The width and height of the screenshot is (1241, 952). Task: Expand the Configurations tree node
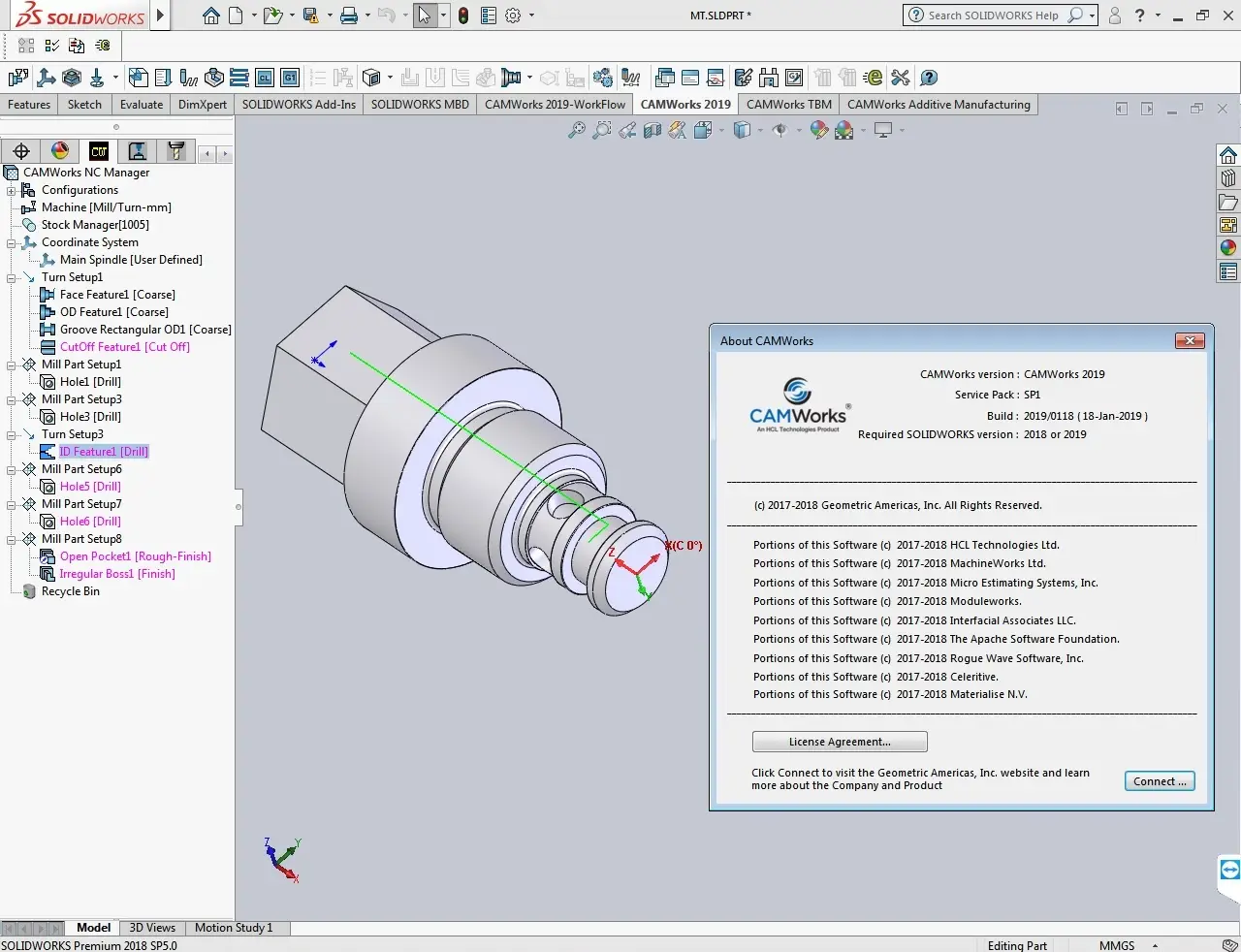[11, 190]
